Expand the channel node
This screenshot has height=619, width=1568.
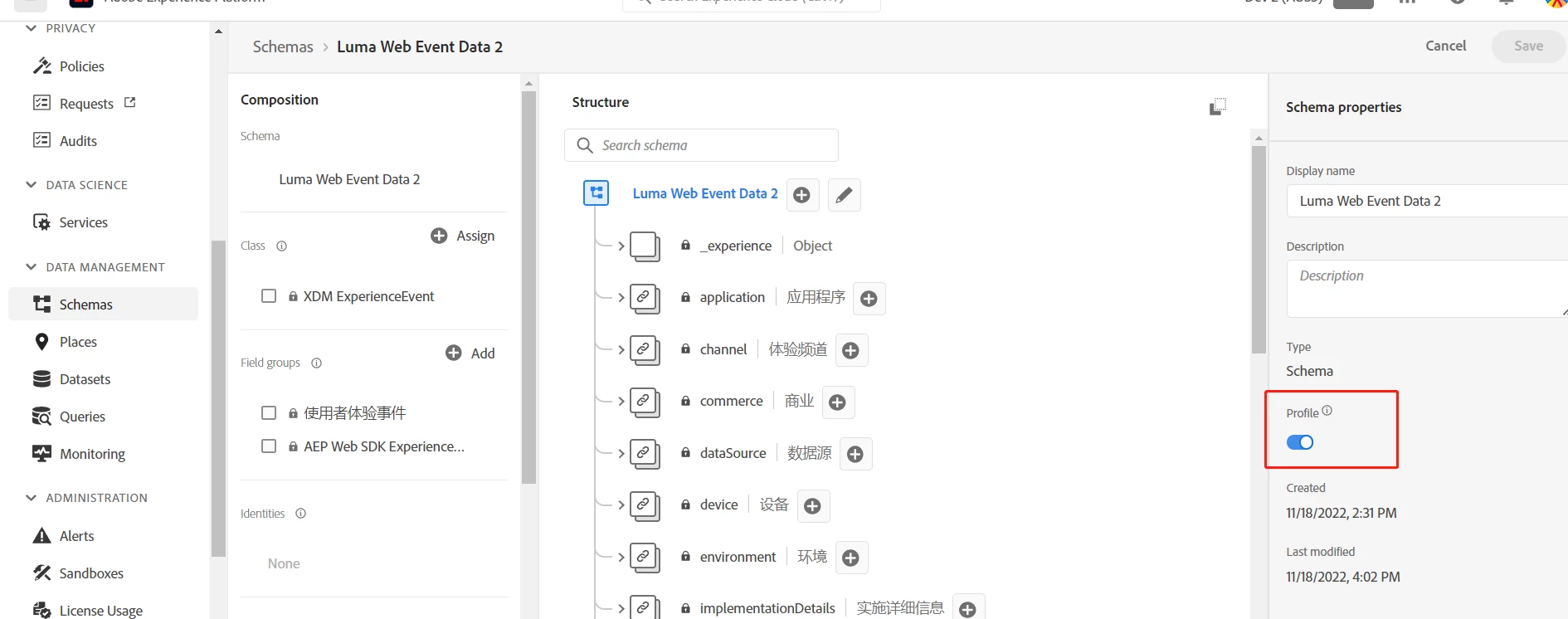[x=621, y=349]
